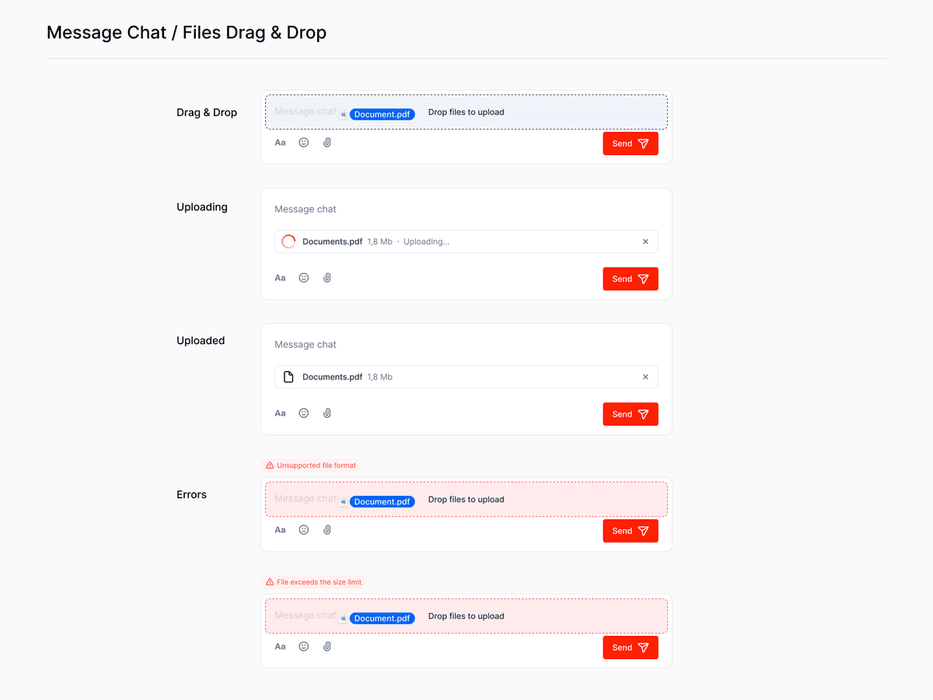Open text formatting Aa in Uploading composer
Viewport: 933px width, 700px height.
pyautogui.click(x=280, y=278)
